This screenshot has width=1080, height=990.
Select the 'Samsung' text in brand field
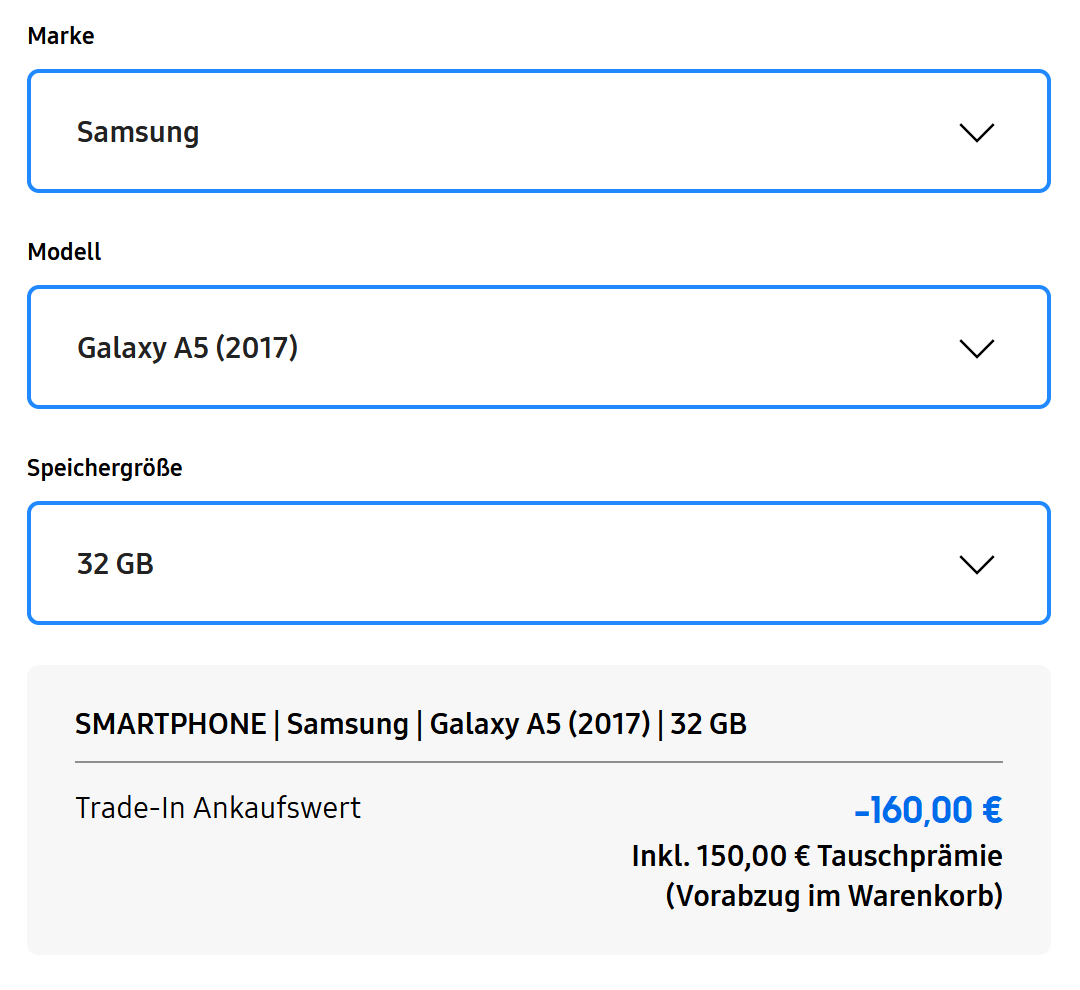[x=138, y=132]
